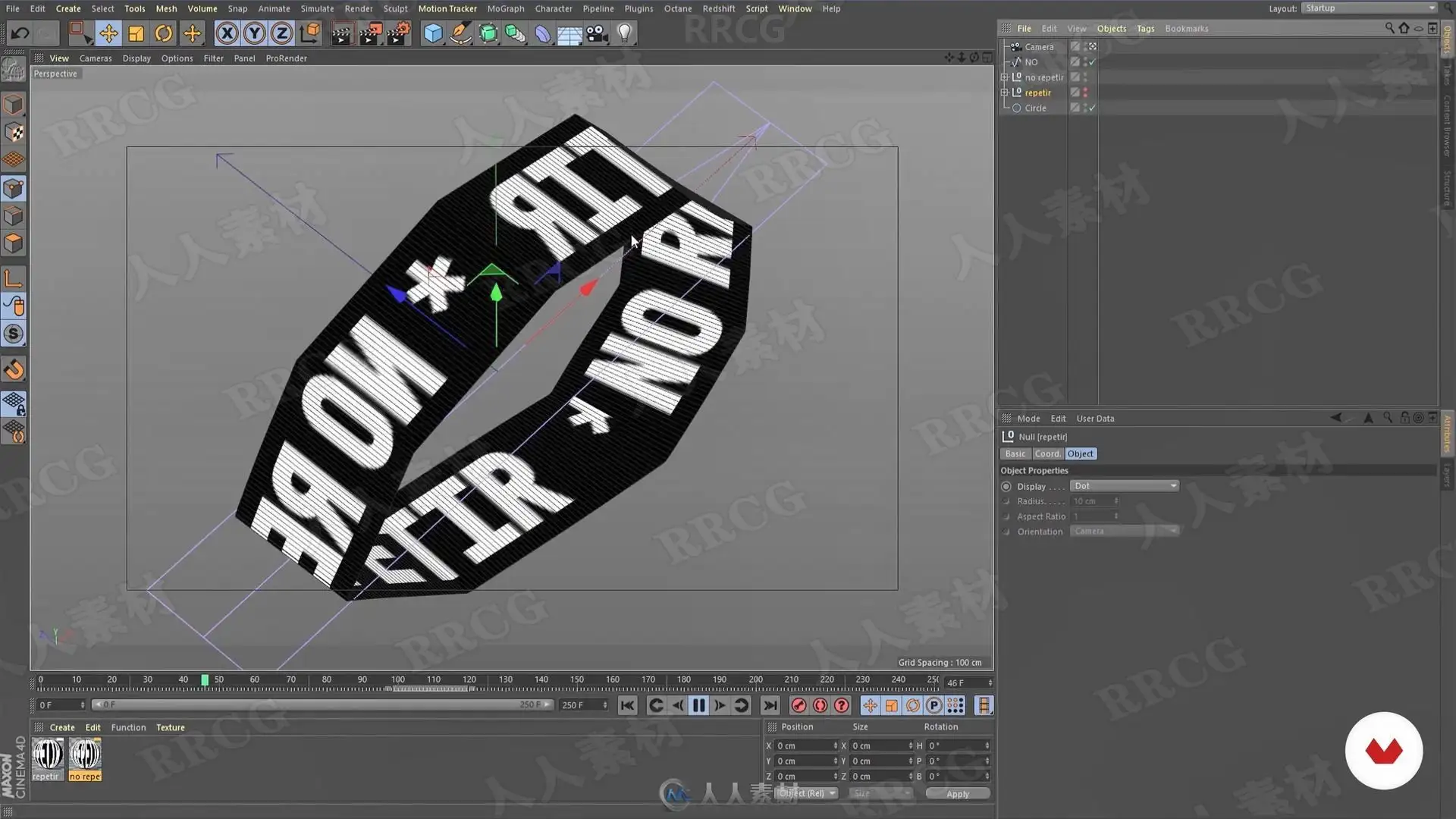This screenshot has height=819, width=1456.
Task: Switch to the Coord. tab
Action: [x=1047, y=453]
